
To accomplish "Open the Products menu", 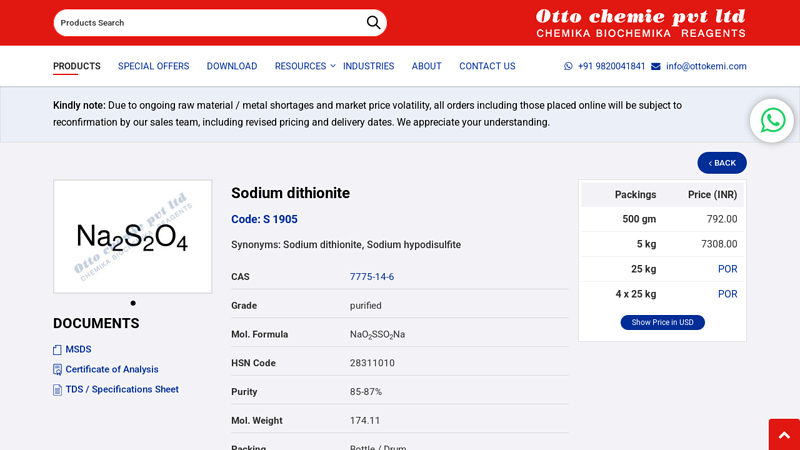I will tap(77, 66).
